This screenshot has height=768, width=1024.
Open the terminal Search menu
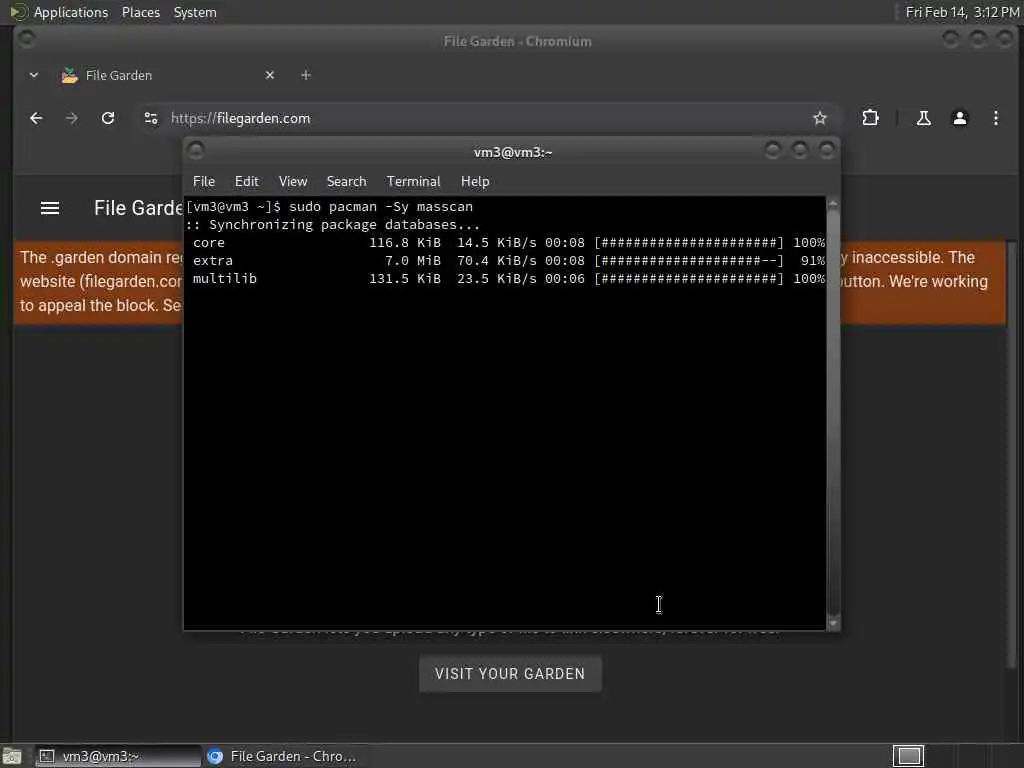coord(346,182)
